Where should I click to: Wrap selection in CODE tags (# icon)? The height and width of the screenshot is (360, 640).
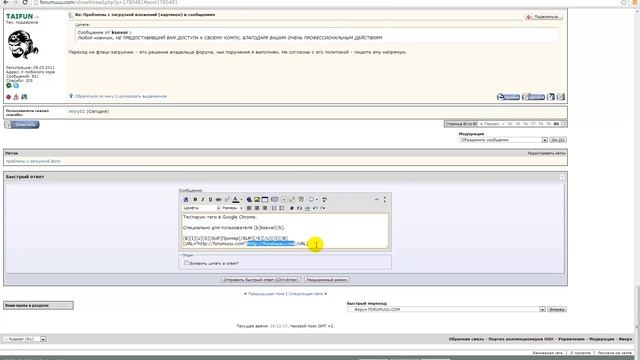click(292, 208)
